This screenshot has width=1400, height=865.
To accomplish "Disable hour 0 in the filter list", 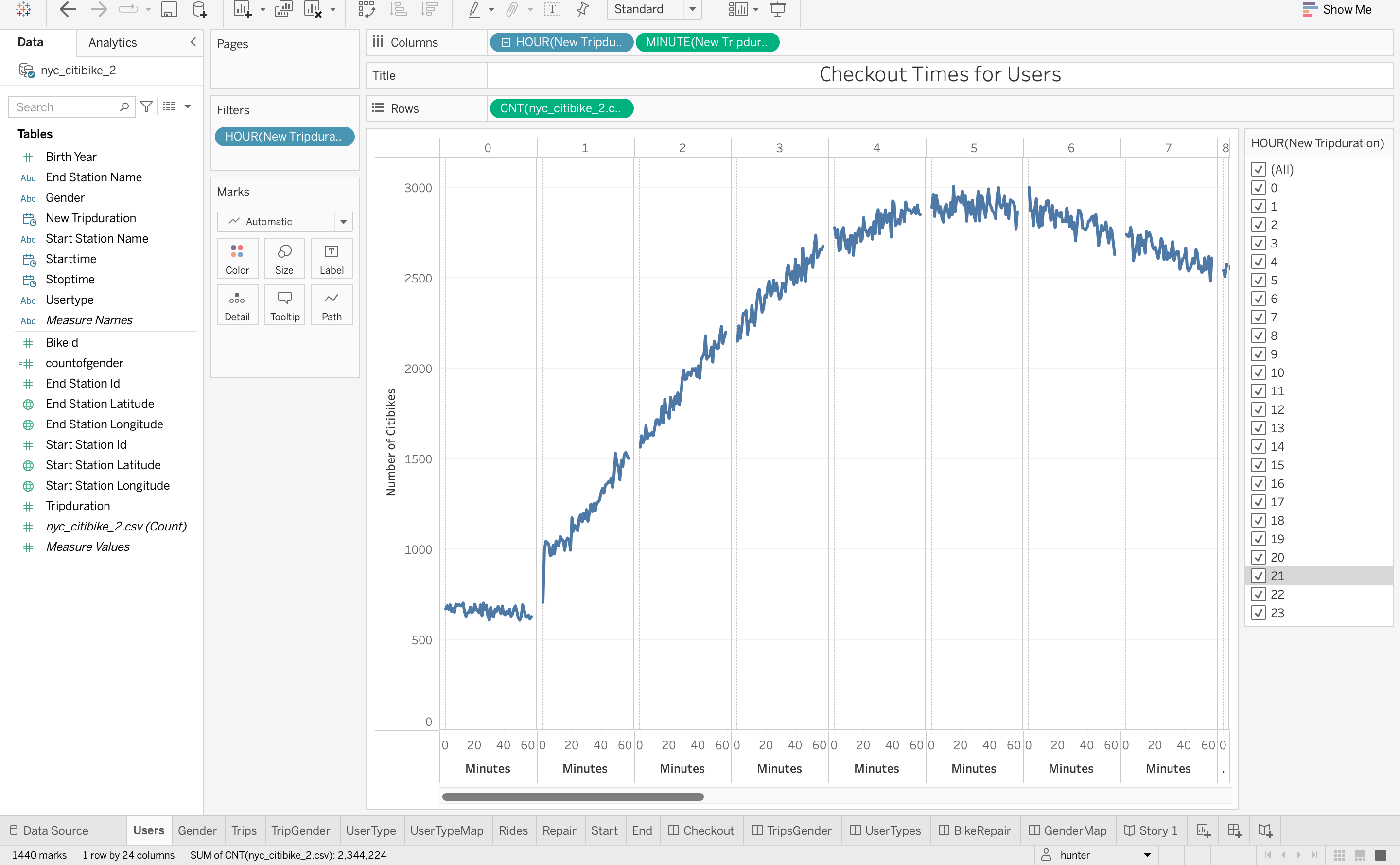I will point(1259,188).
